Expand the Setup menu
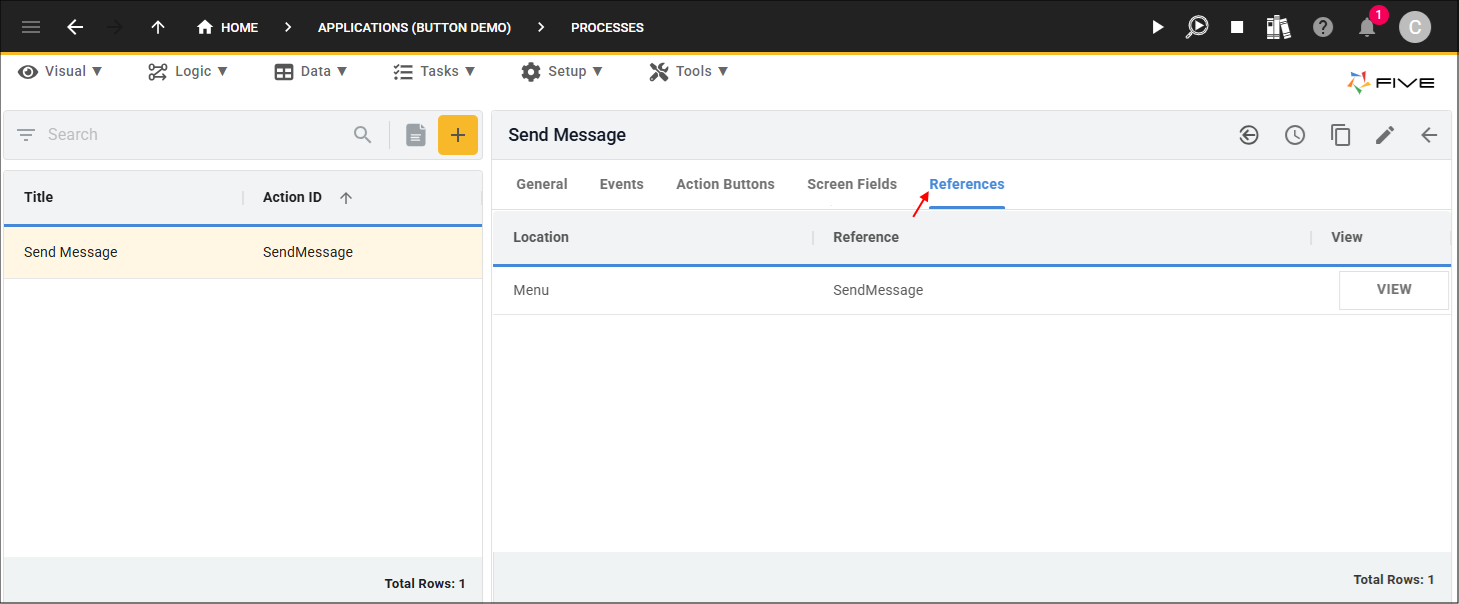Viewport: 1459px width, 604px height. [x=562, y=71]
